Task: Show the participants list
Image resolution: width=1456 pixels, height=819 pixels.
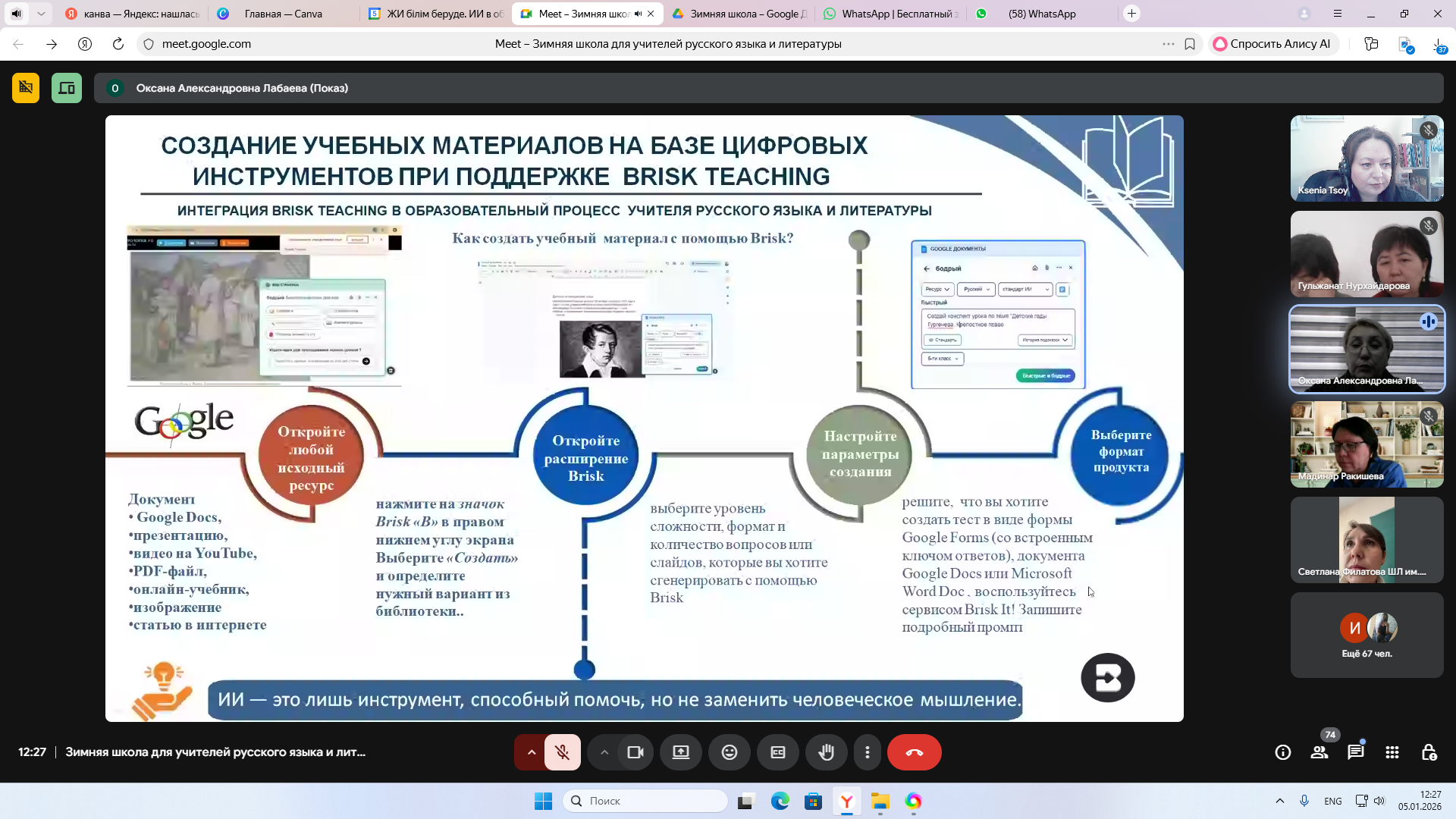Action: pos(1319,752)
